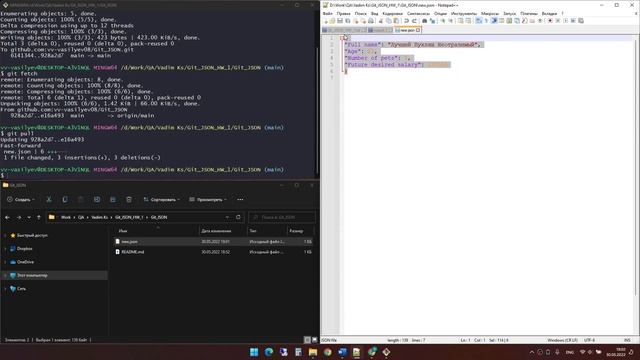This screenshot has width=640, height=360.
Task: Click Save All icon in Notepad++ toolbar
Action: pyautogui.click(x=347, y=21)
